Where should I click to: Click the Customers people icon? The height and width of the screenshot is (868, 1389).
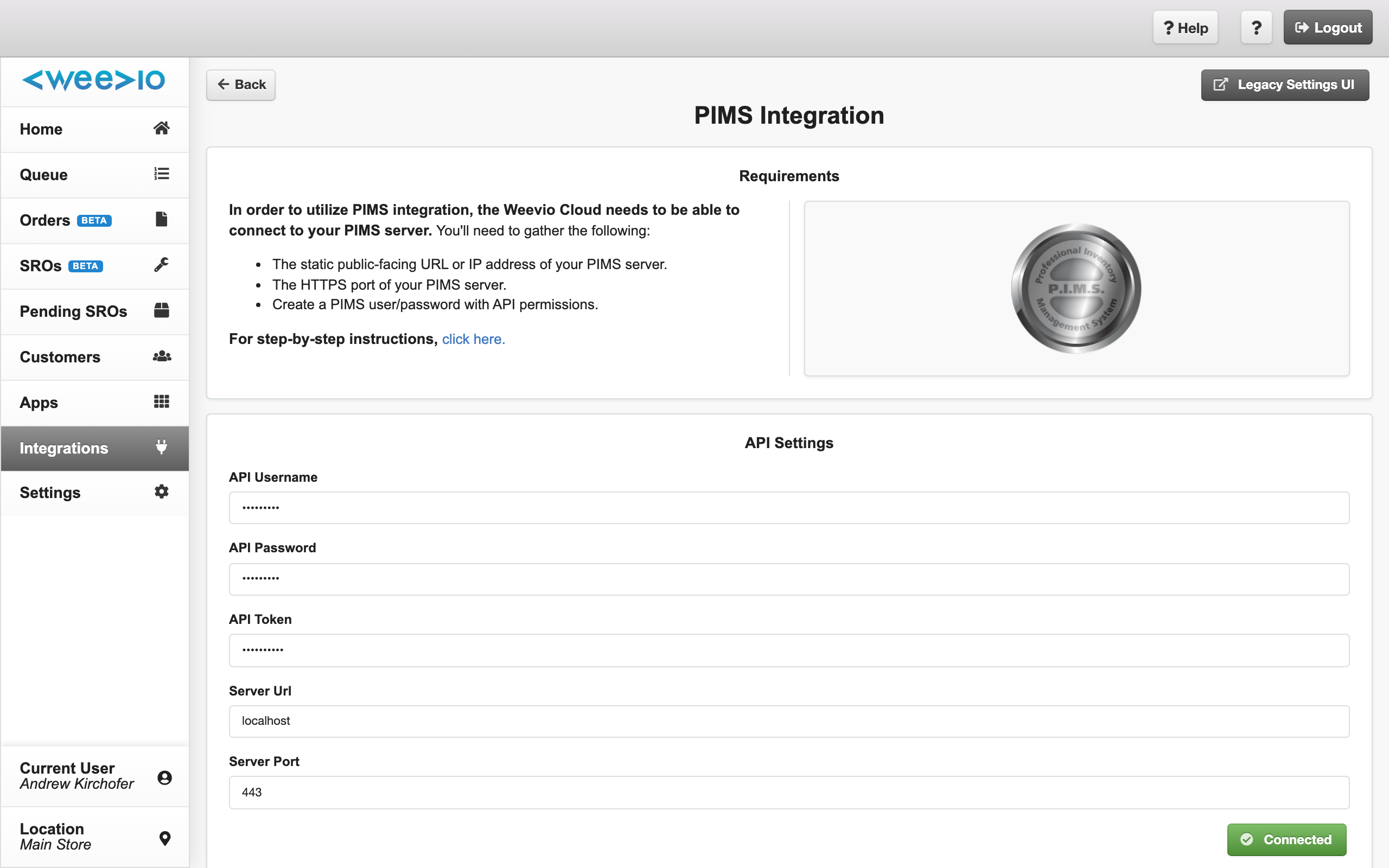[x=162, y=356]
